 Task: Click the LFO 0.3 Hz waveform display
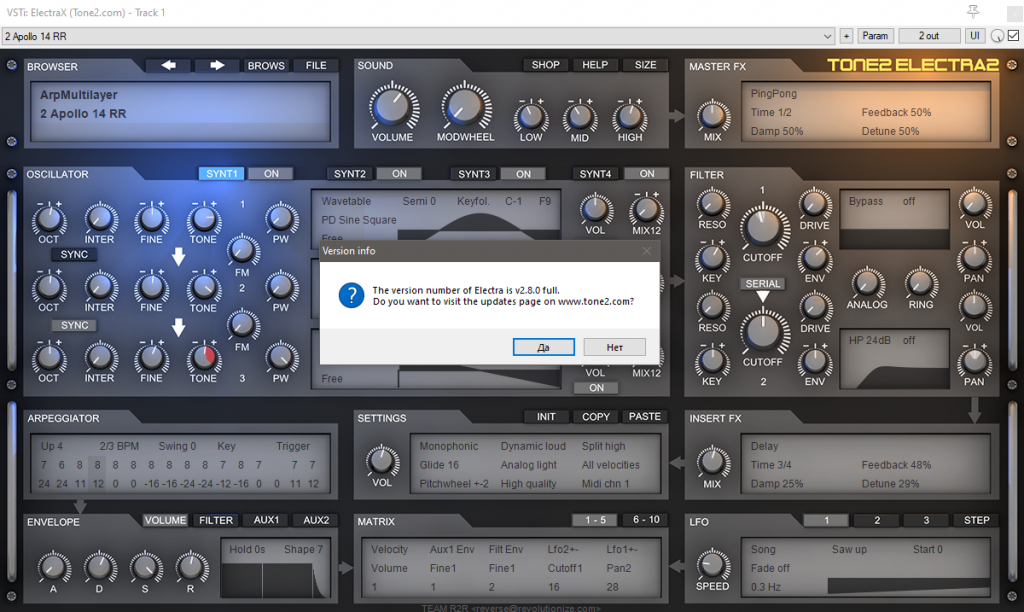pos(907,586)
